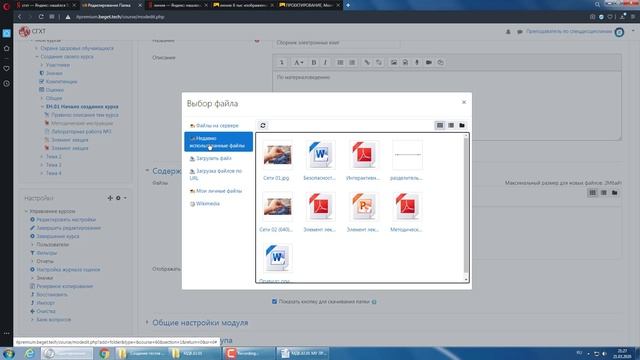Open the Настройки block gear menu
This screenshot has width=640, height=360.
pyautogui.click(x=120, y=198)
